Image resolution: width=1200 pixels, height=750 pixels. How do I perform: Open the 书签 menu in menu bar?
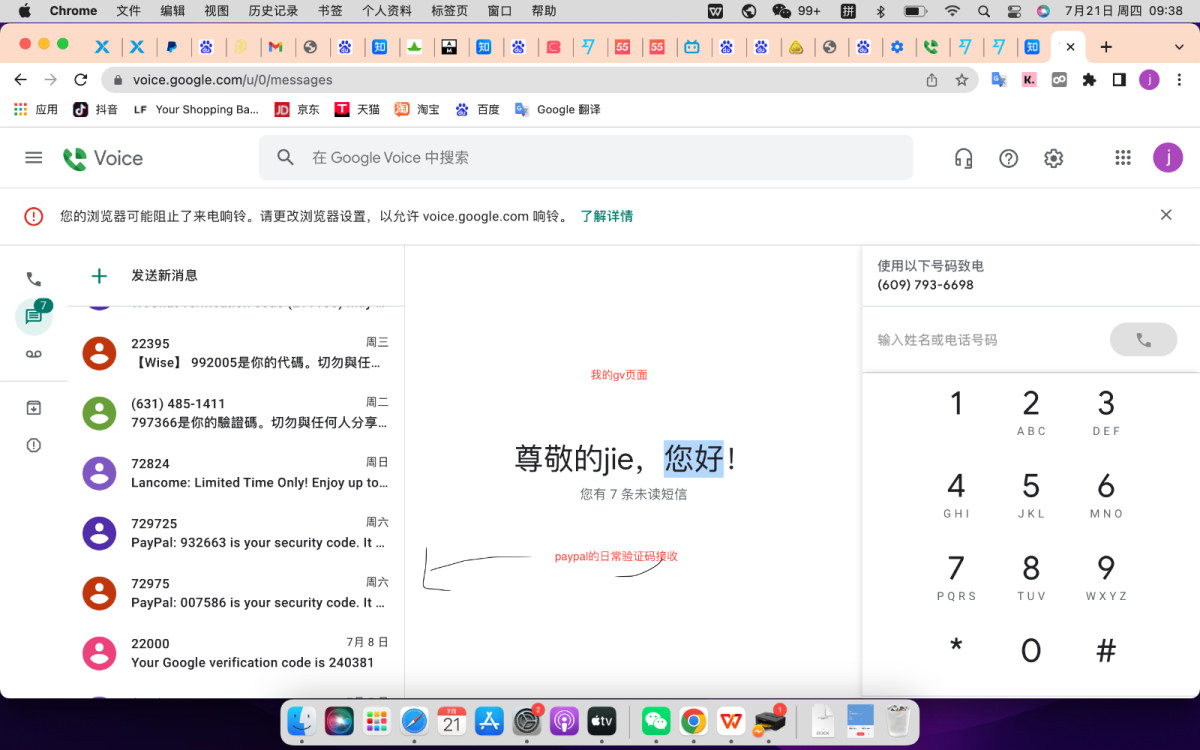pyautogui.click(x=330, y=11)
